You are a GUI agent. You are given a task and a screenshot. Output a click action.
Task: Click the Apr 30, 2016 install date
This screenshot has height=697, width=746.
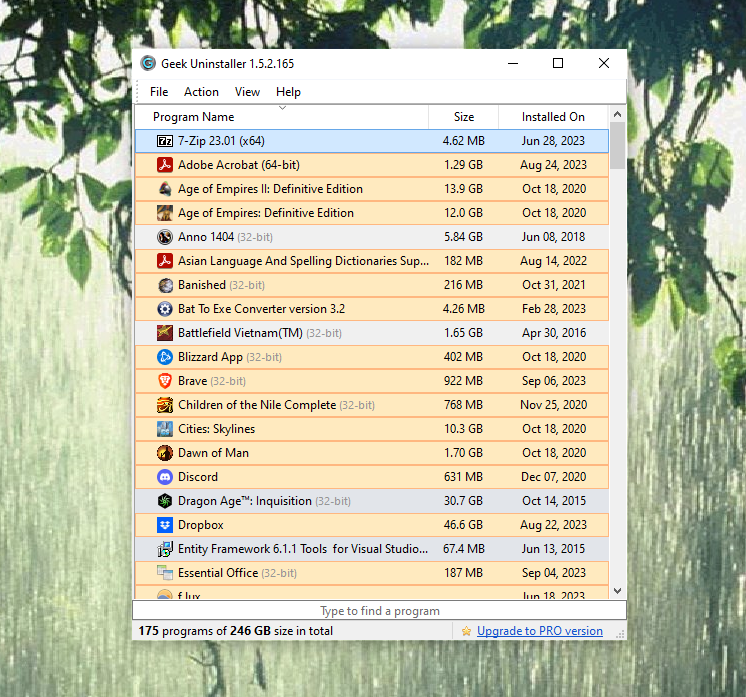point(554,333)
